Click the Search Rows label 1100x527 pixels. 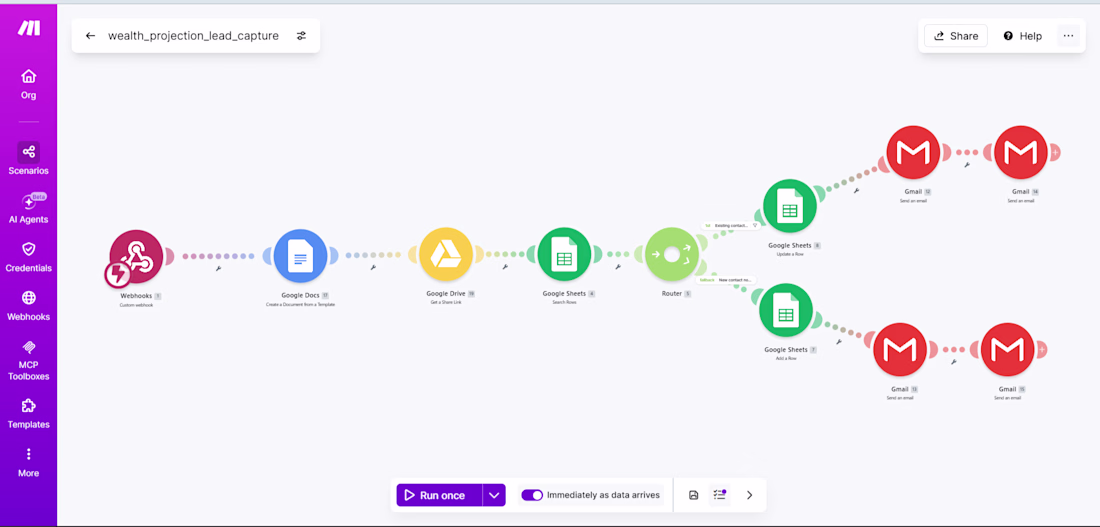(564, 302)
